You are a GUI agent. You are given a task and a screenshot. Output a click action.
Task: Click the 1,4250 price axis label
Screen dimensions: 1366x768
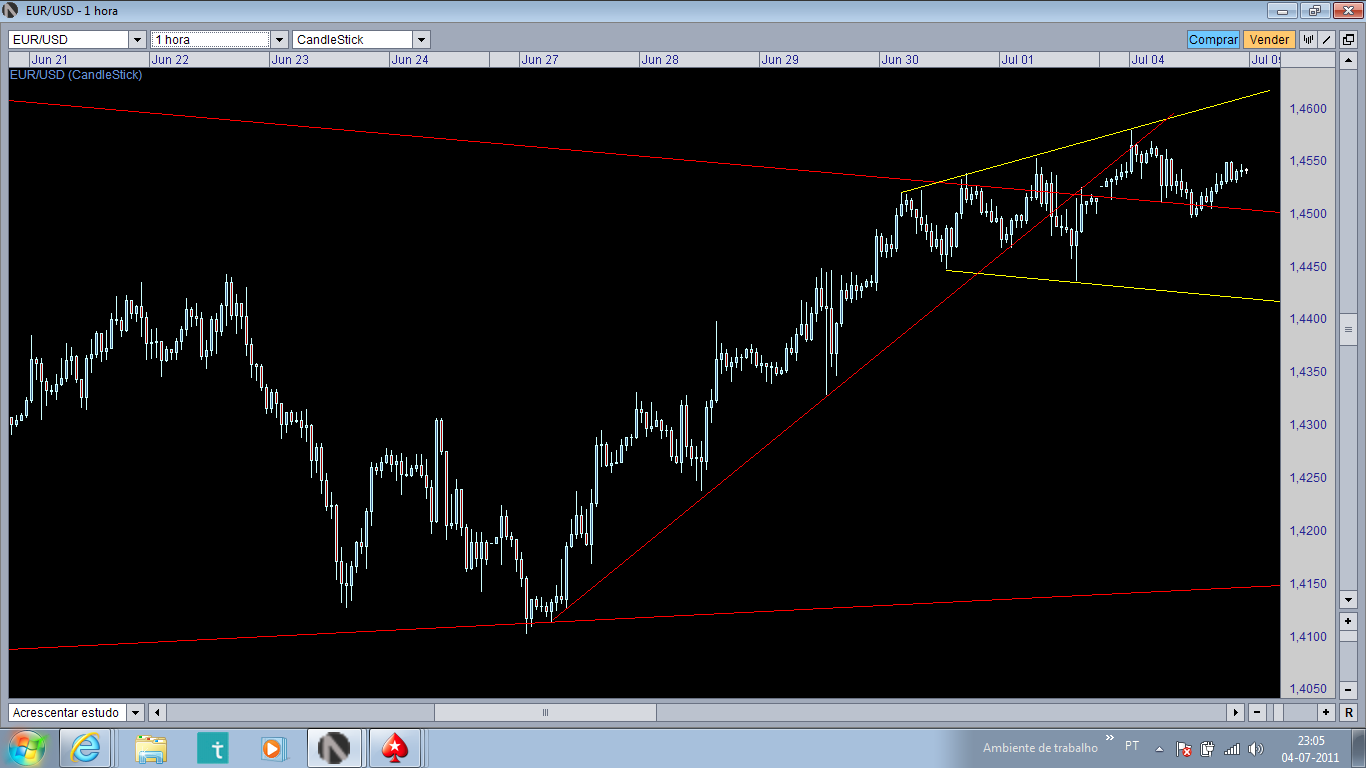click(x=1309, y=478)
